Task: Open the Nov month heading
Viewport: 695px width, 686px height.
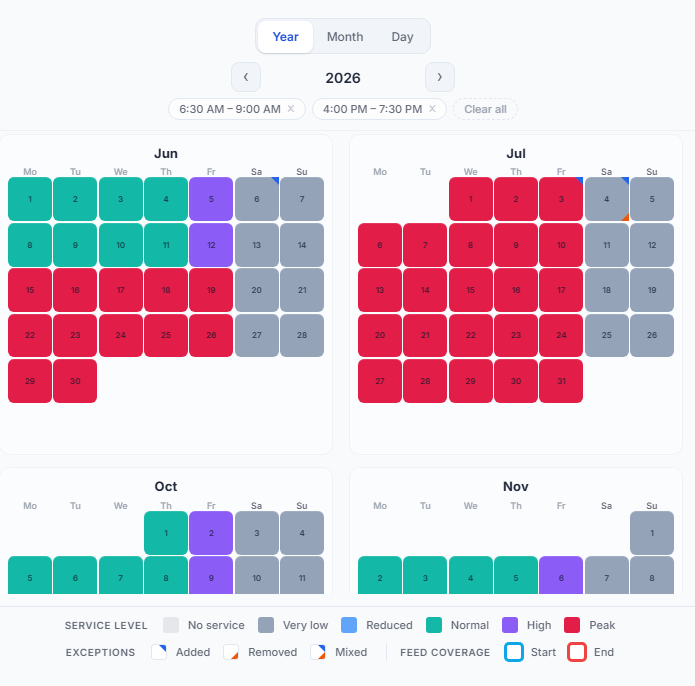Action: [x=516, y=486]
